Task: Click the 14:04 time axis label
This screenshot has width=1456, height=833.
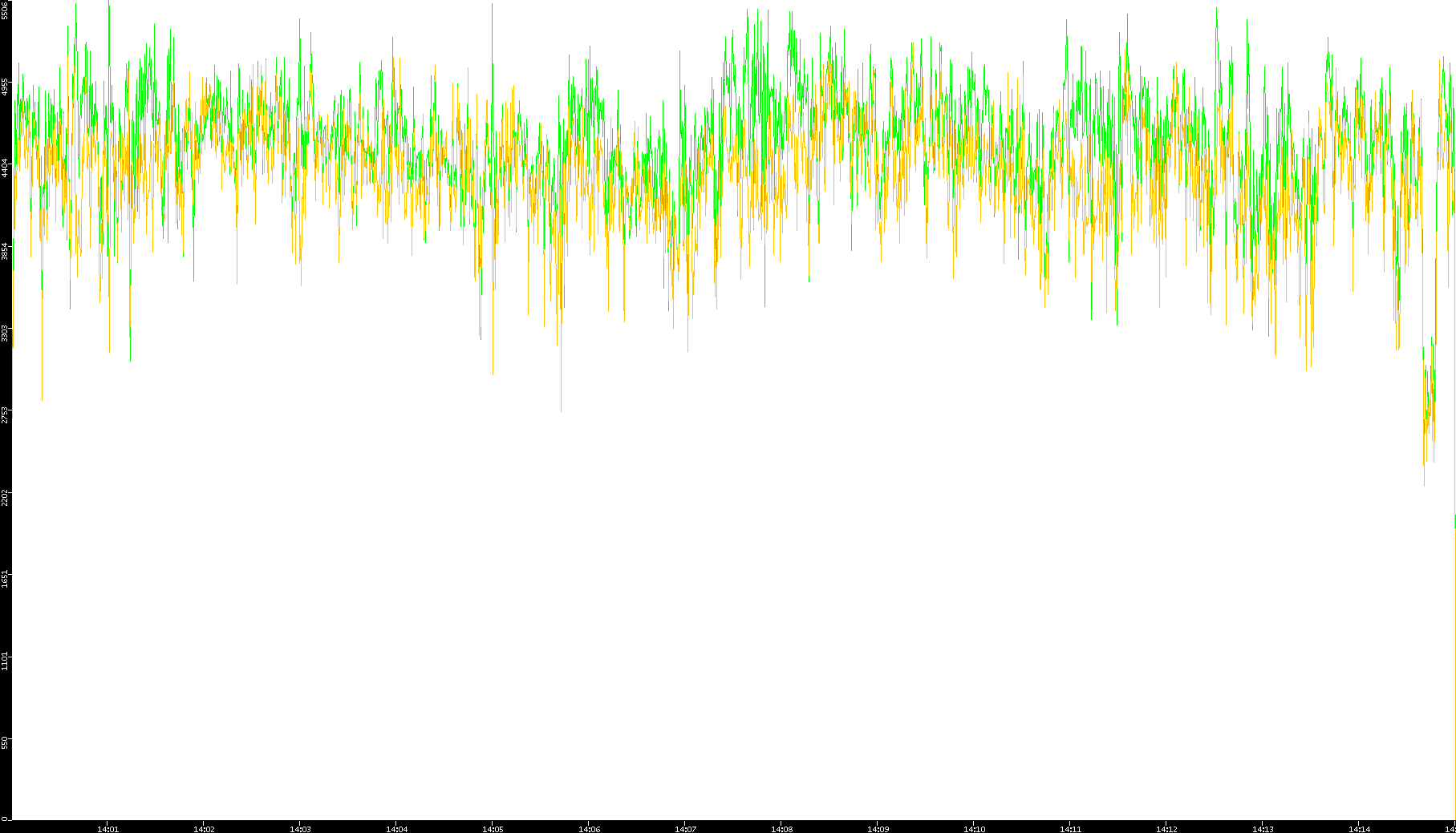Action: click(x=396, y=829)
